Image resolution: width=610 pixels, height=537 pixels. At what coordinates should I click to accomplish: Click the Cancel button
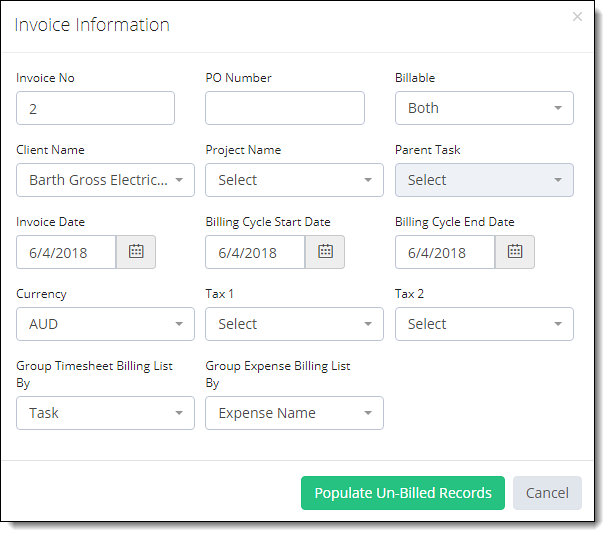click(x=547, y=493)
